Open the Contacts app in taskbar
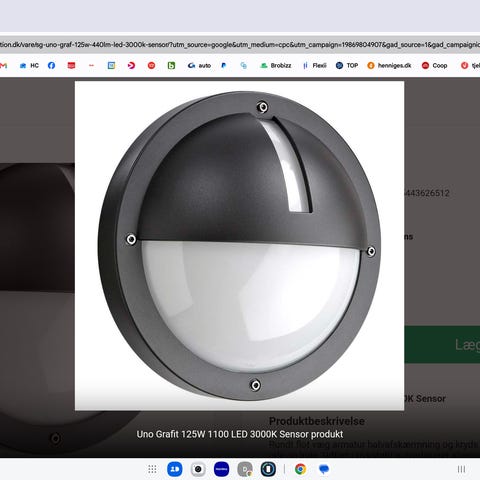This screenshot has height=480, width=480. pos(175,469)
